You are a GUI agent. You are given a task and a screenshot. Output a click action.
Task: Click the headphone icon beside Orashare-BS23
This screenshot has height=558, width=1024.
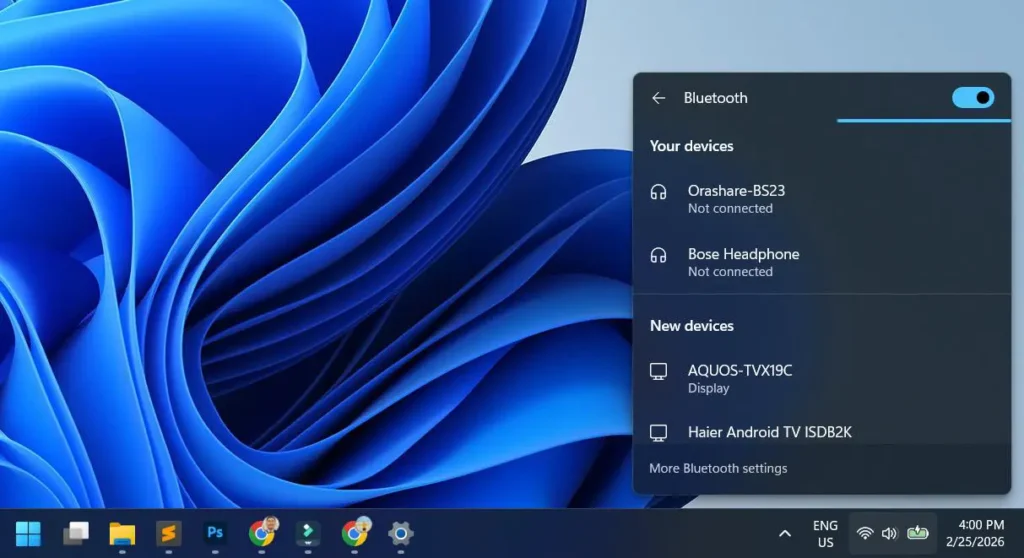658,191
